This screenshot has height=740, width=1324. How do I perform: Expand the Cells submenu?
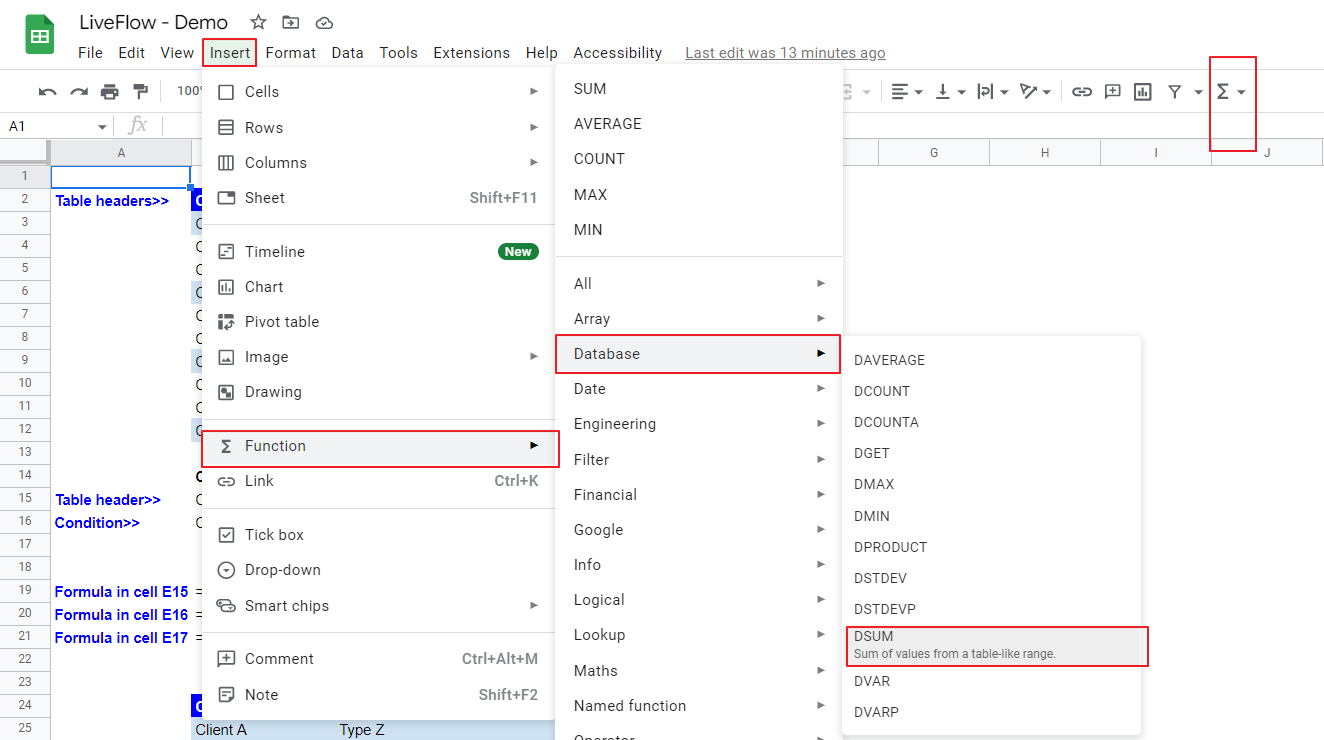tap(378, 92)
